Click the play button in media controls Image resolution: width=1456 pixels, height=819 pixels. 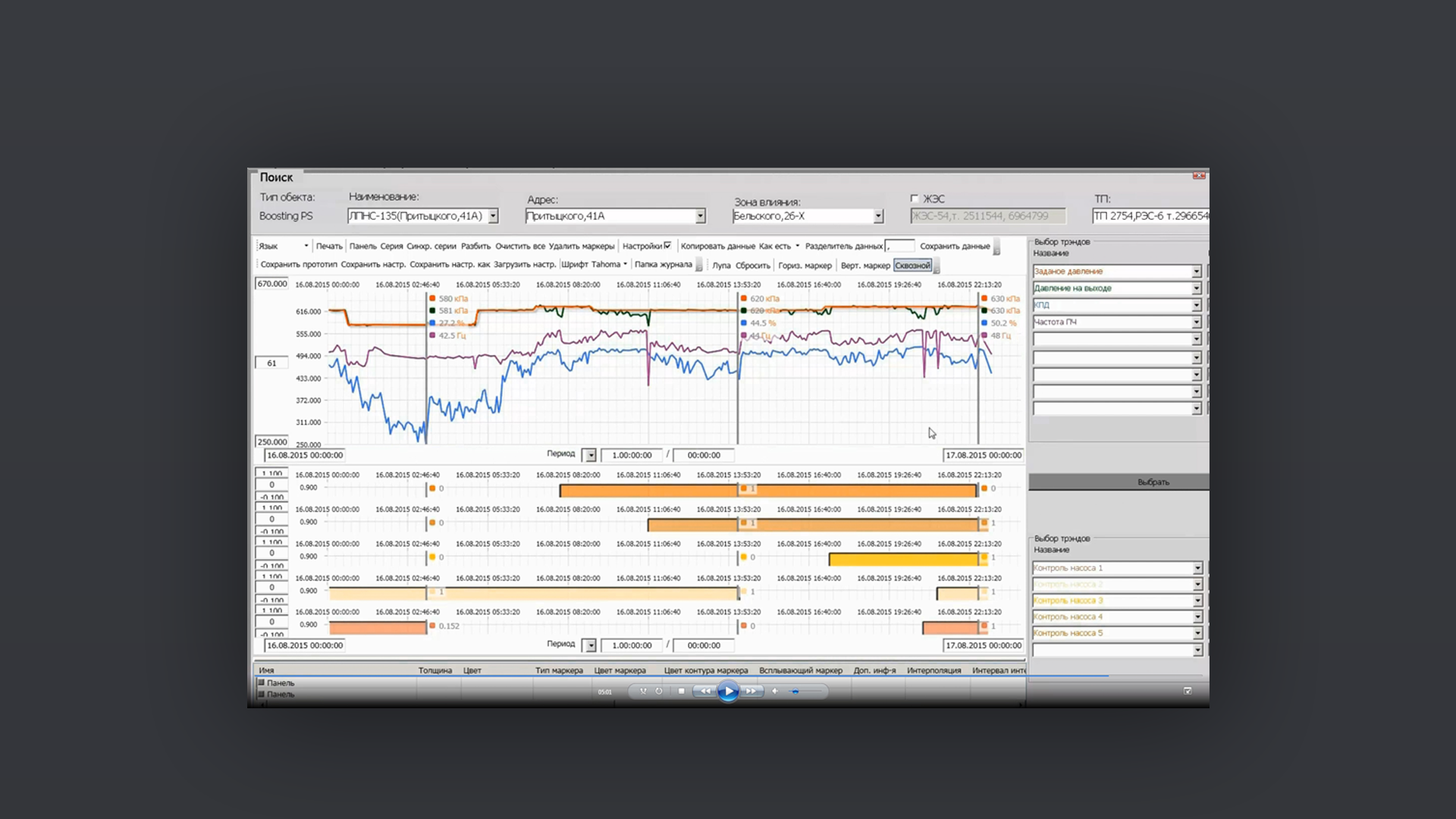pyautogui.click(x=728, y=691)
